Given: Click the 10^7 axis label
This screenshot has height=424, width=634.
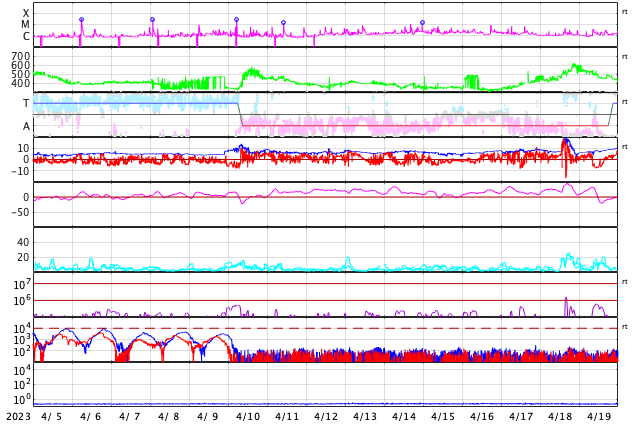Looking at the screenshot, I should point(22,284).
